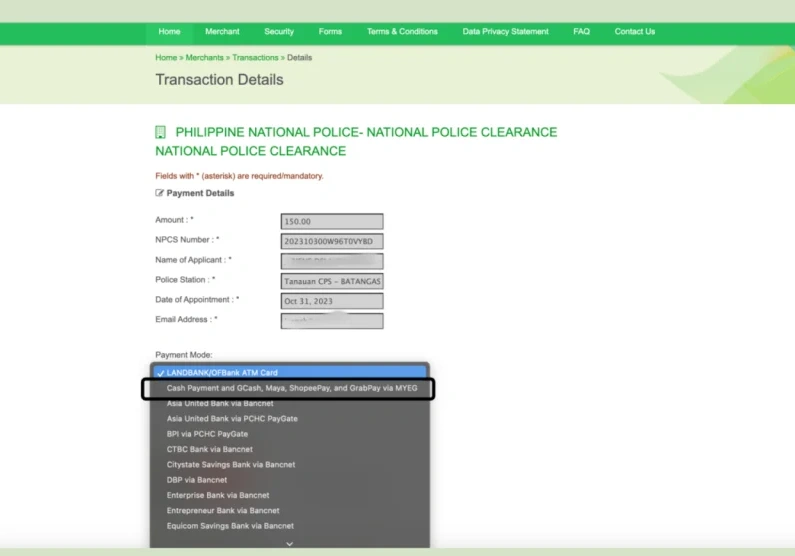Open the Merchant menu item
795x556 pixels.
pos(222,31)
